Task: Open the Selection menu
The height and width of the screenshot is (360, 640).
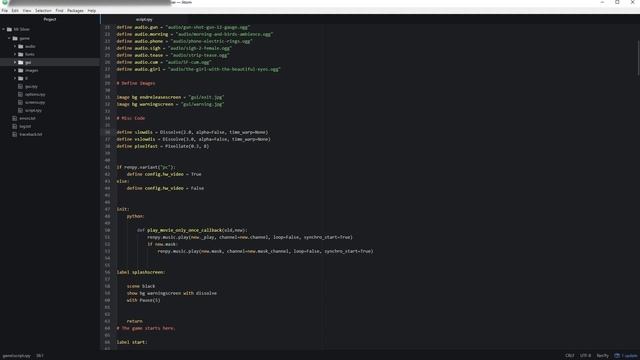Action: [43, 11]
